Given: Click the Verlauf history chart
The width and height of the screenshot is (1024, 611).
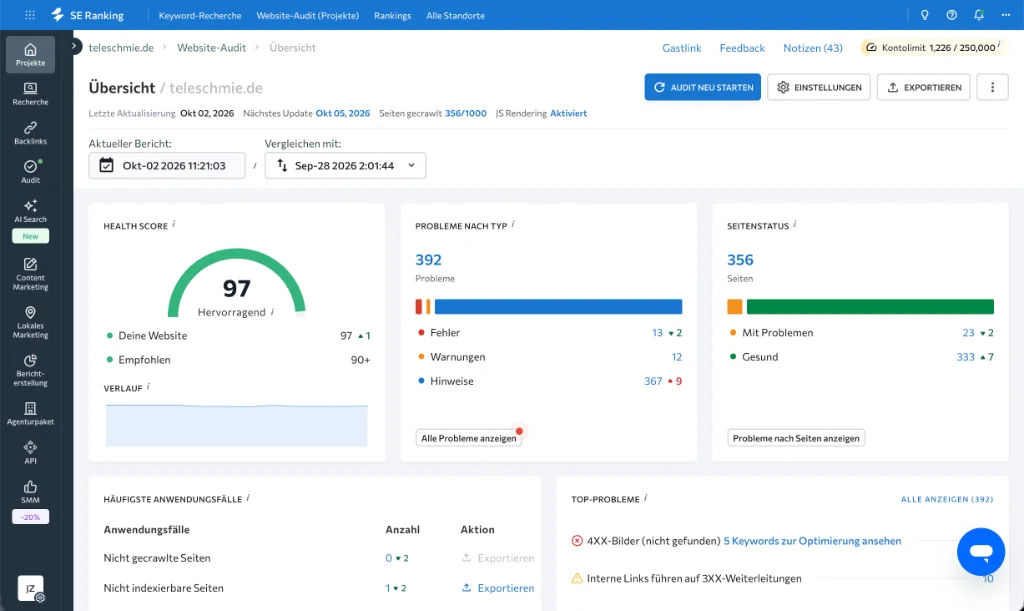Looking at the screenshot, I should point(236,425).
